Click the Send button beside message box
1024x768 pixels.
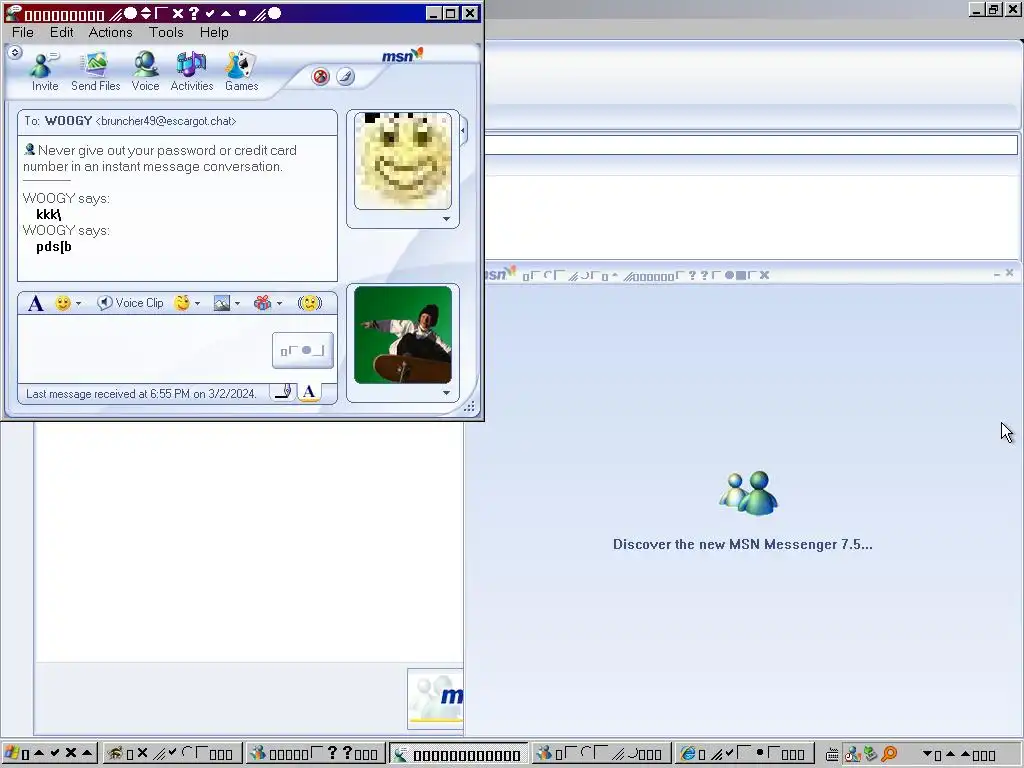click(302, 351)
